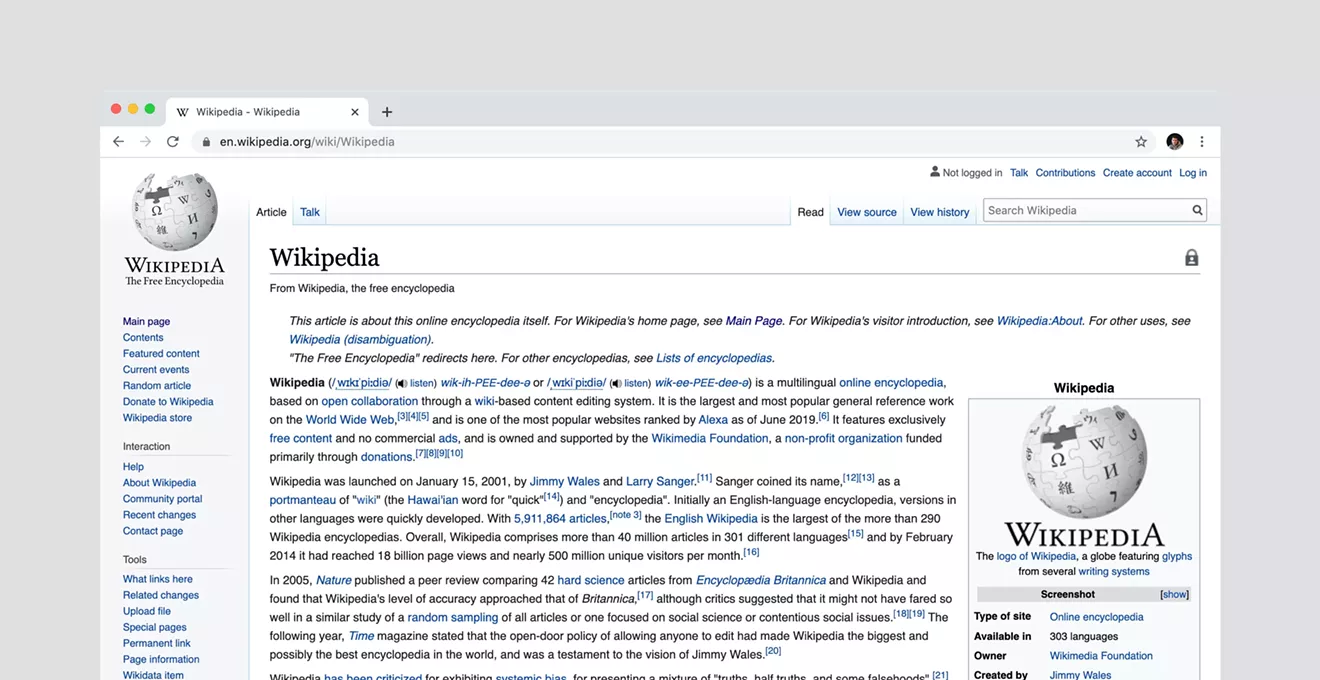
Task: Follow the Wikipedia (disambiguation) link
Action: pos(360,340)
